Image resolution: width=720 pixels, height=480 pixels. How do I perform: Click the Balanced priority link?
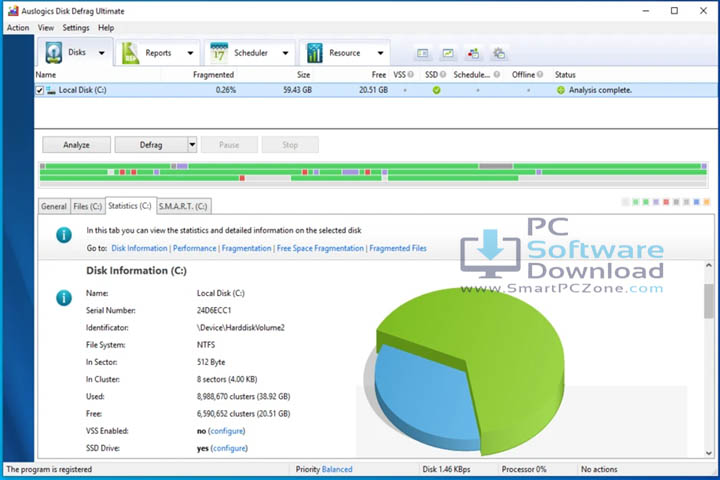click(x=337, y=469)
